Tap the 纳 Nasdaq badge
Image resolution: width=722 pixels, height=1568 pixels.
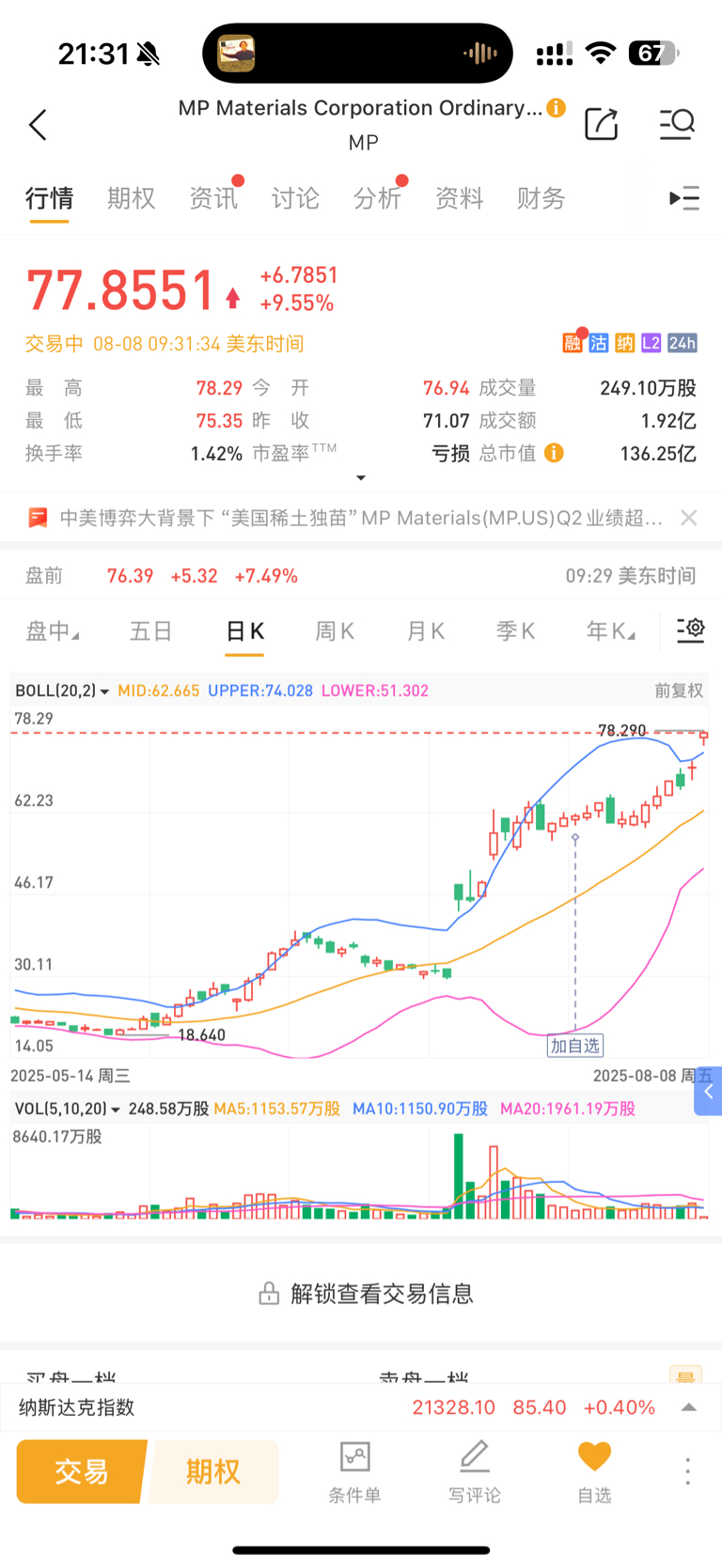[x=625, y=343]
